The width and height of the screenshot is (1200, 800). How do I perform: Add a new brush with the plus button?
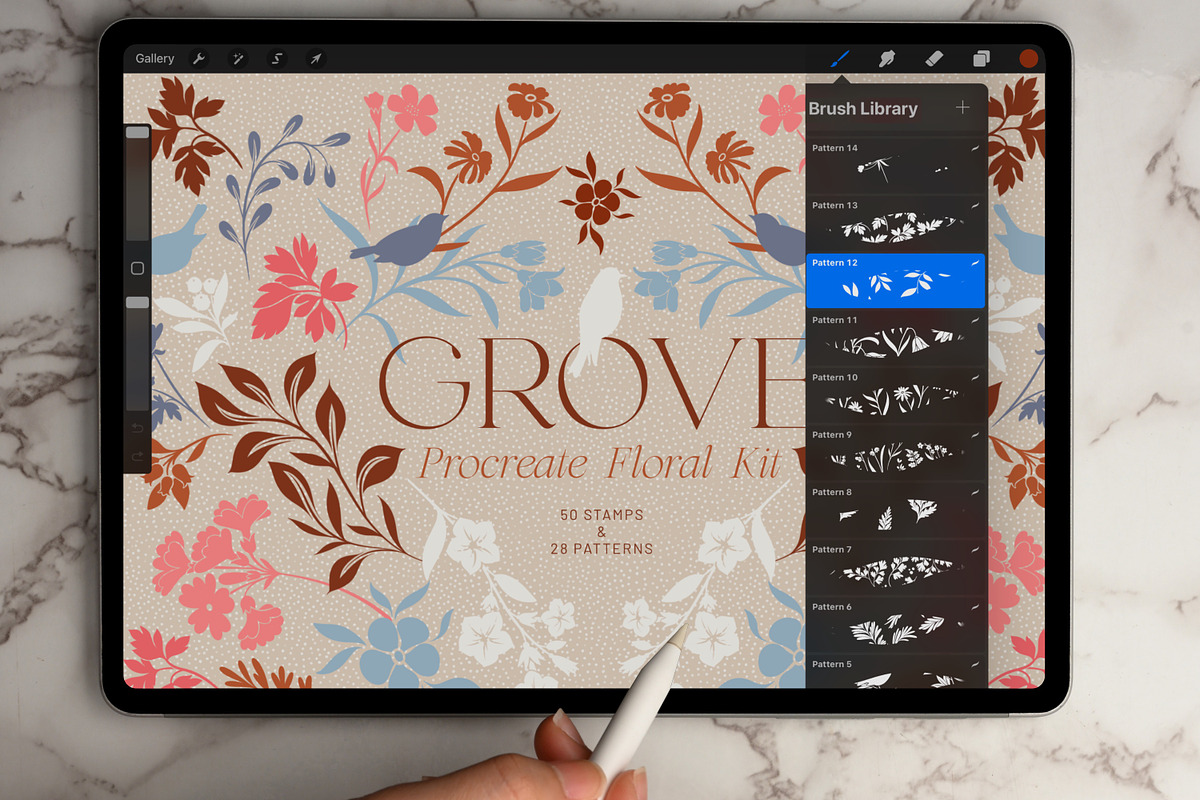pyautogui.click(x=962, y=107)
